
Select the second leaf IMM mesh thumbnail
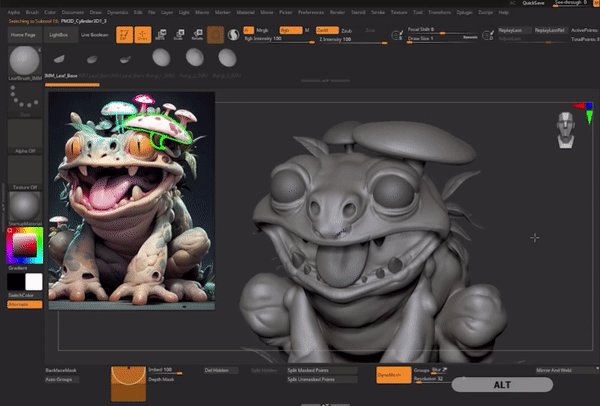click(x=92, y=59)
